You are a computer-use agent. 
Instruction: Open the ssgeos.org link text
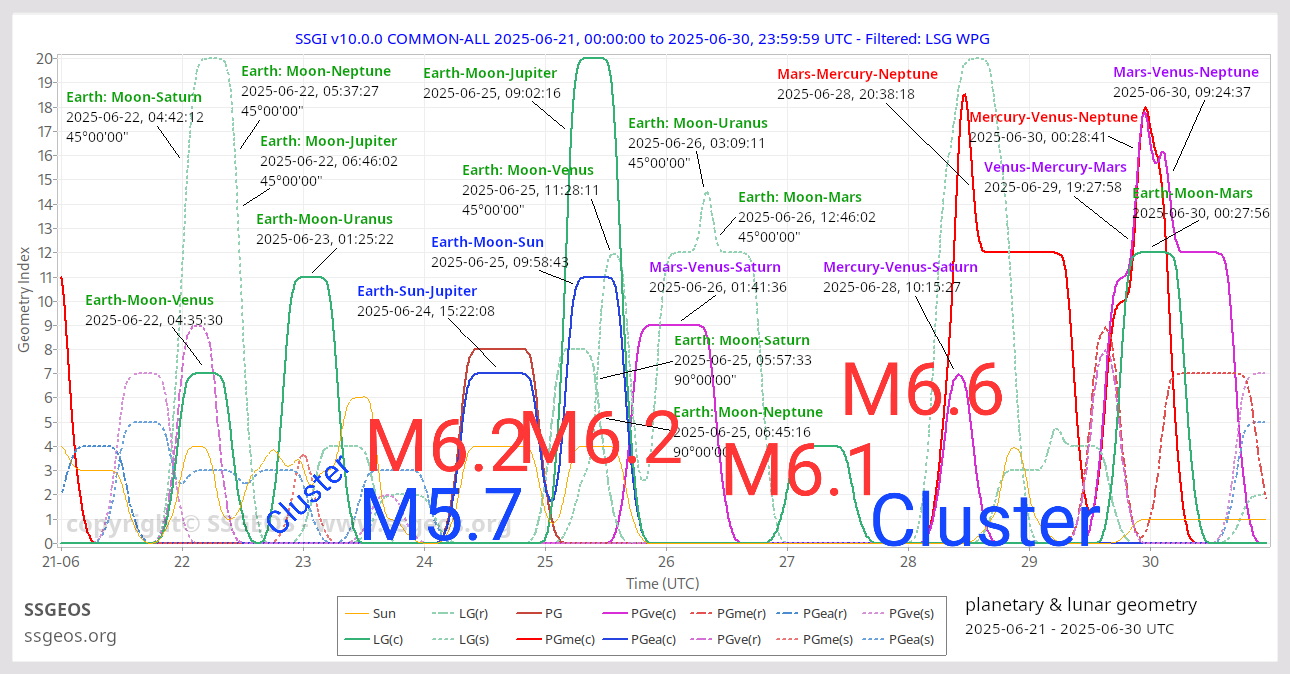pos(70,636)
